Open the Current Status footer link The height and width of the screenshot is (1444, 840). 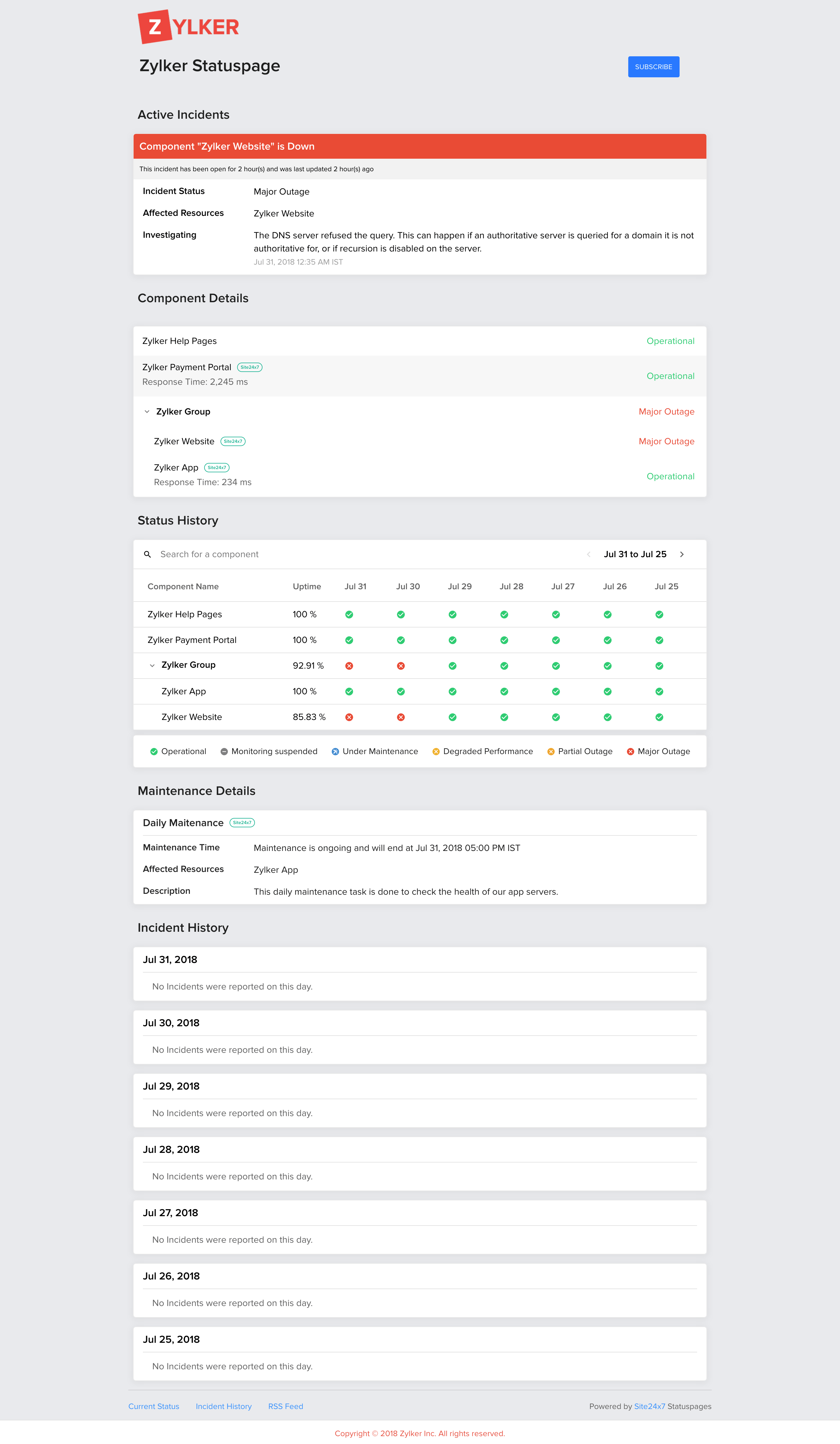[153, 1406]
